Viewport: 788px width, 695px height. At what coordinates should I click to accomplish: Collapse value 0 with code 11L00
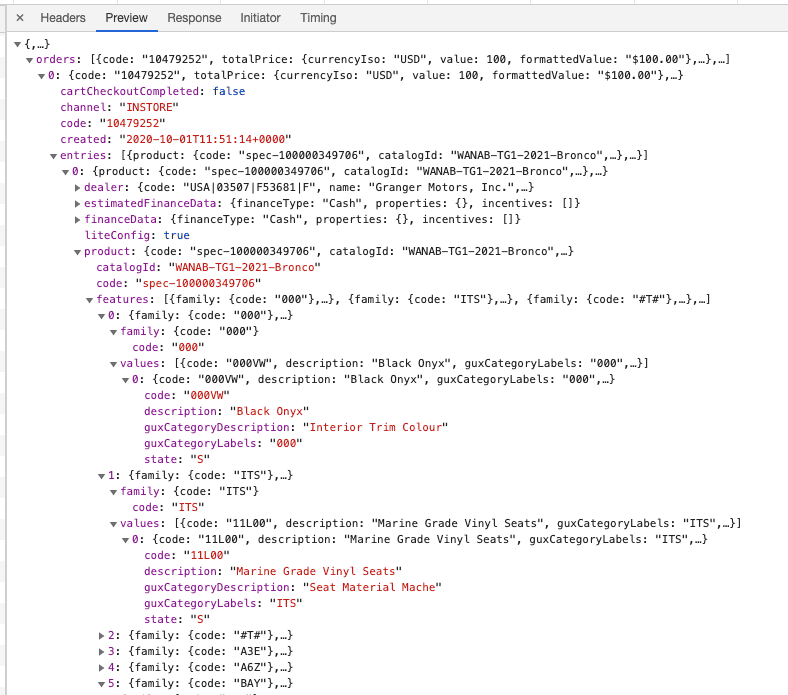(126, 540)
